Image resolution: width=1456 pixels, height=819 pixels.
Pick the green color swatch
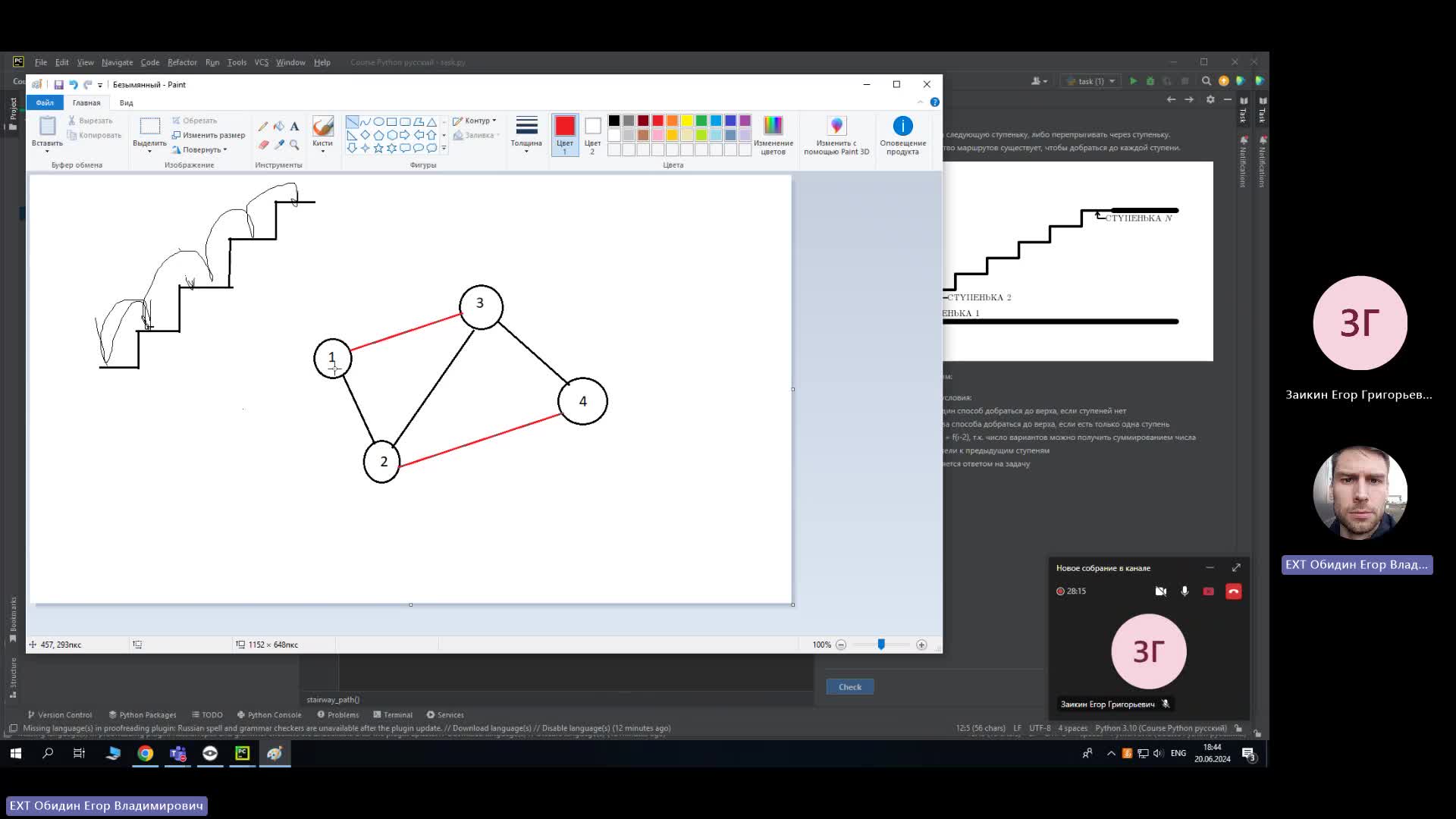tap(701, 121)
